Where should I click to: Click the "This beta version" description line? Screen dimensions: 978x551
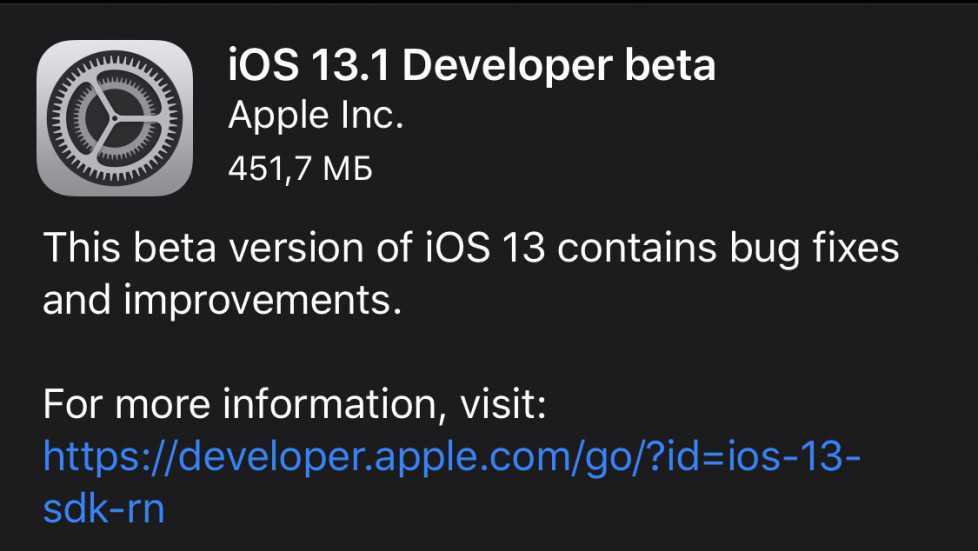[470, 247]
